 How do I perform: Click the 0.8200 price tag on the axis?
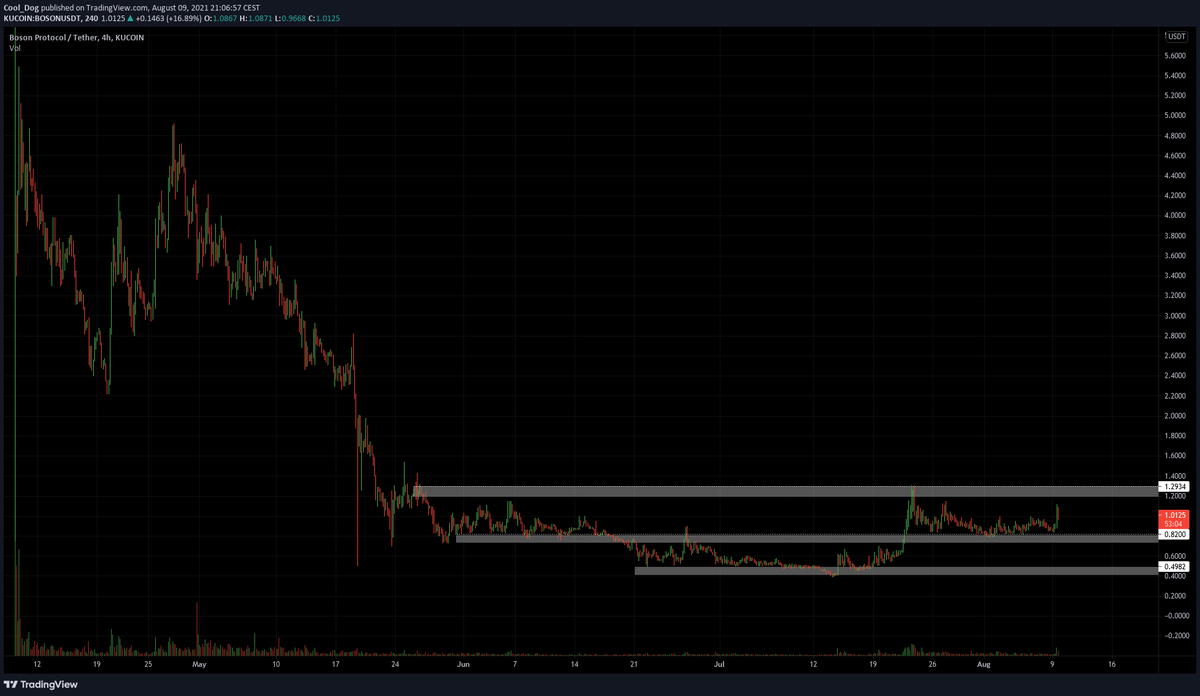(1174, 535)
